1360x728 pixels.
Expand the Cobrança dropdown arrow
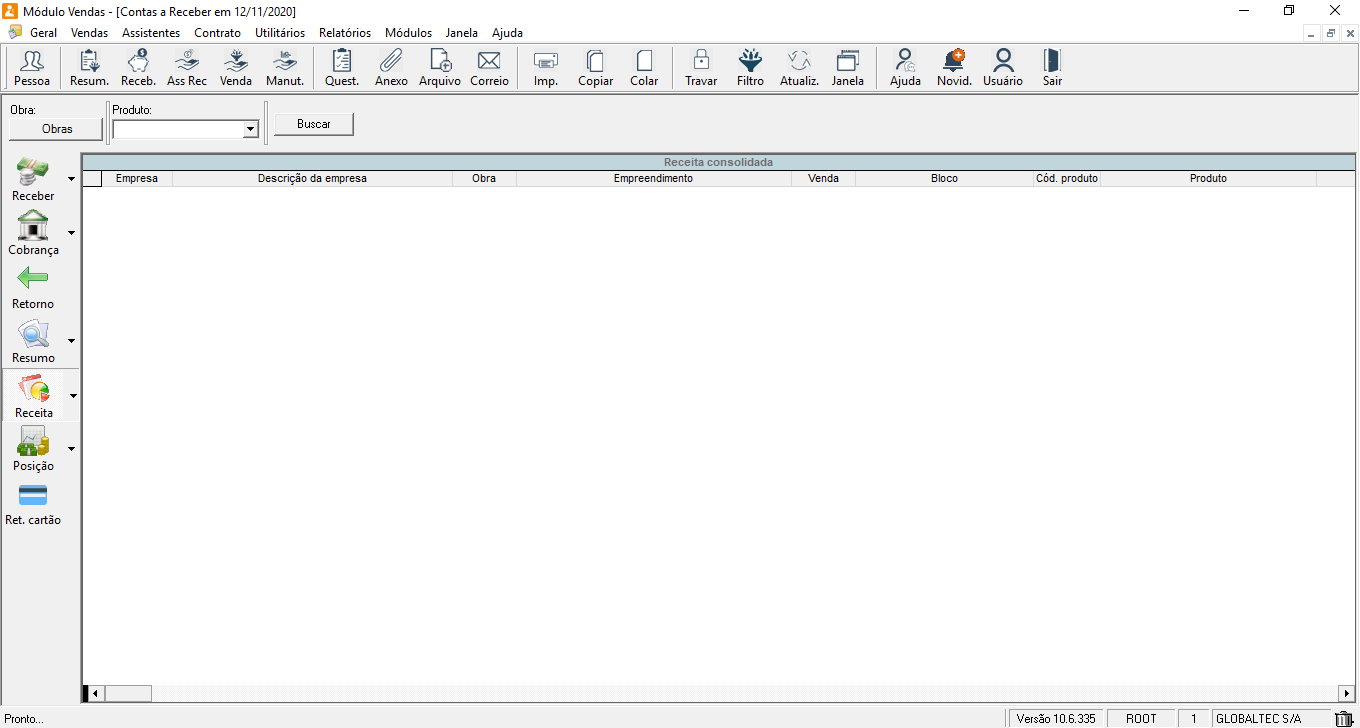71,233
